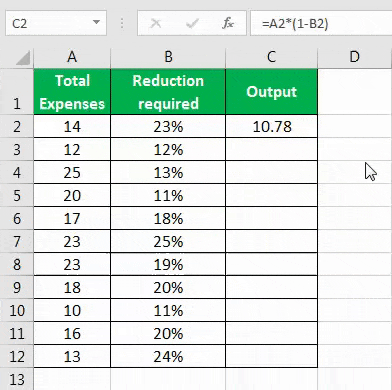This screenshot has width=392, height=390.
Task: Click the Reduction required header cell
Action: pyautogui.click(x=168, y=92)
